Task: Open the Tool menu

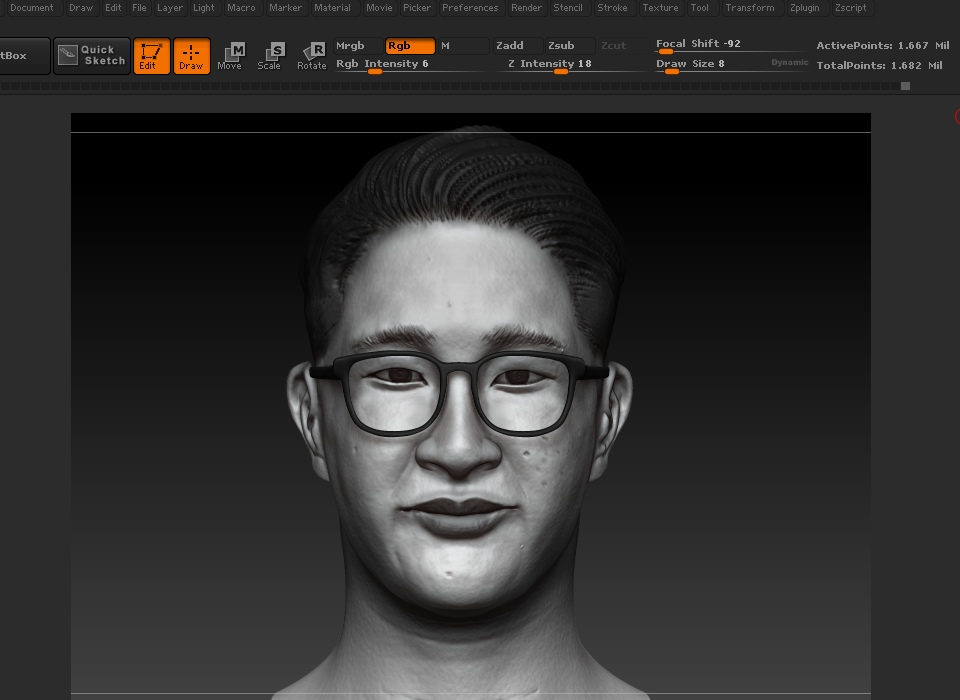Action: [x=699, y=7]
